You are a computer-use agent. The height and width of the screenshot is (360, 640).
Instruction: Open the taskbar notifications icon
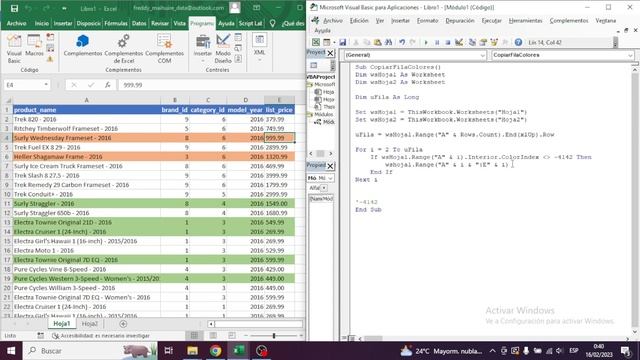(625, 351)
